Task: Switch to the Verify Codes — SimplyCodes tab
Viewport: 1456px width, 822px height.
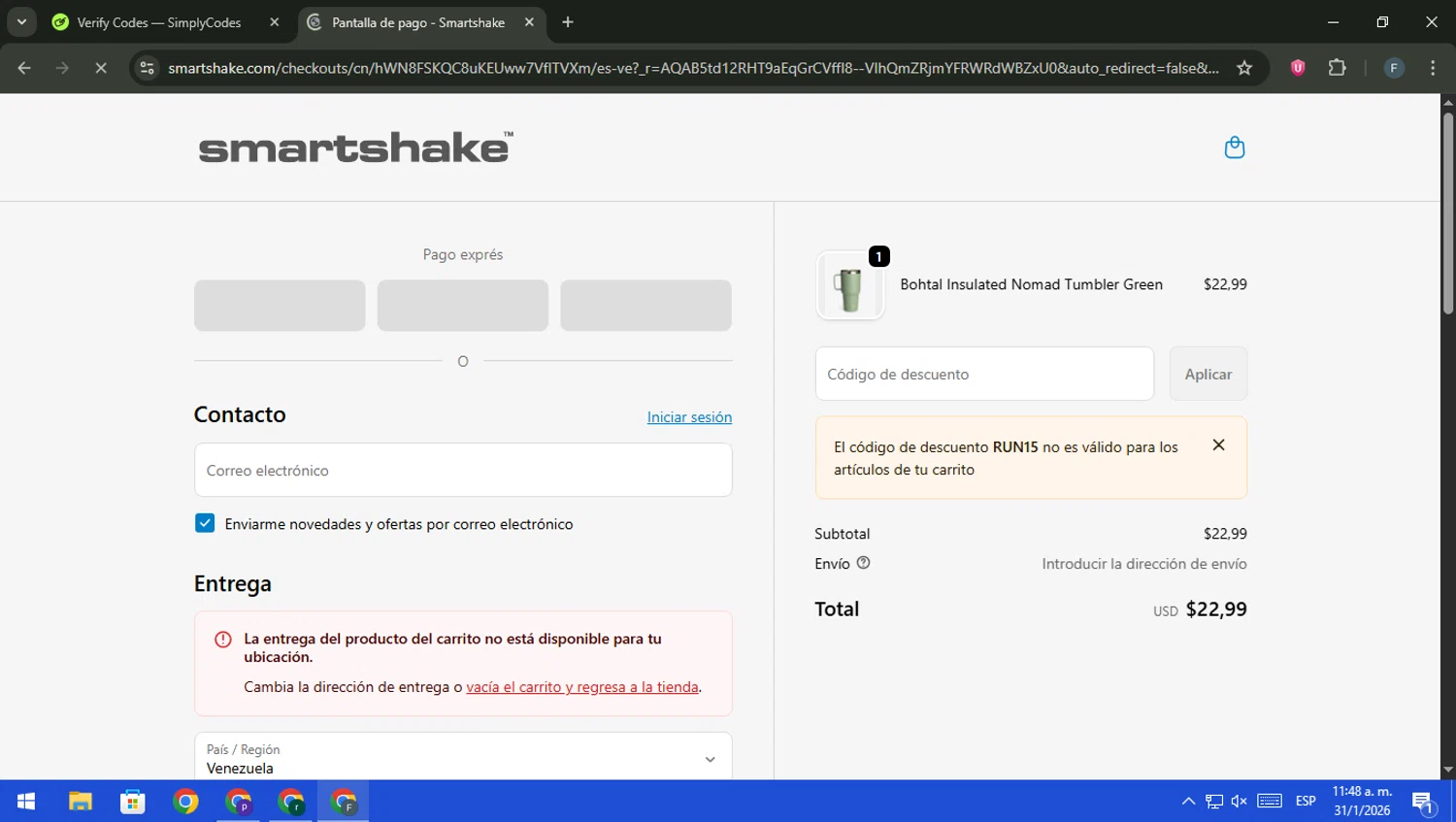Action: (159, 22)
